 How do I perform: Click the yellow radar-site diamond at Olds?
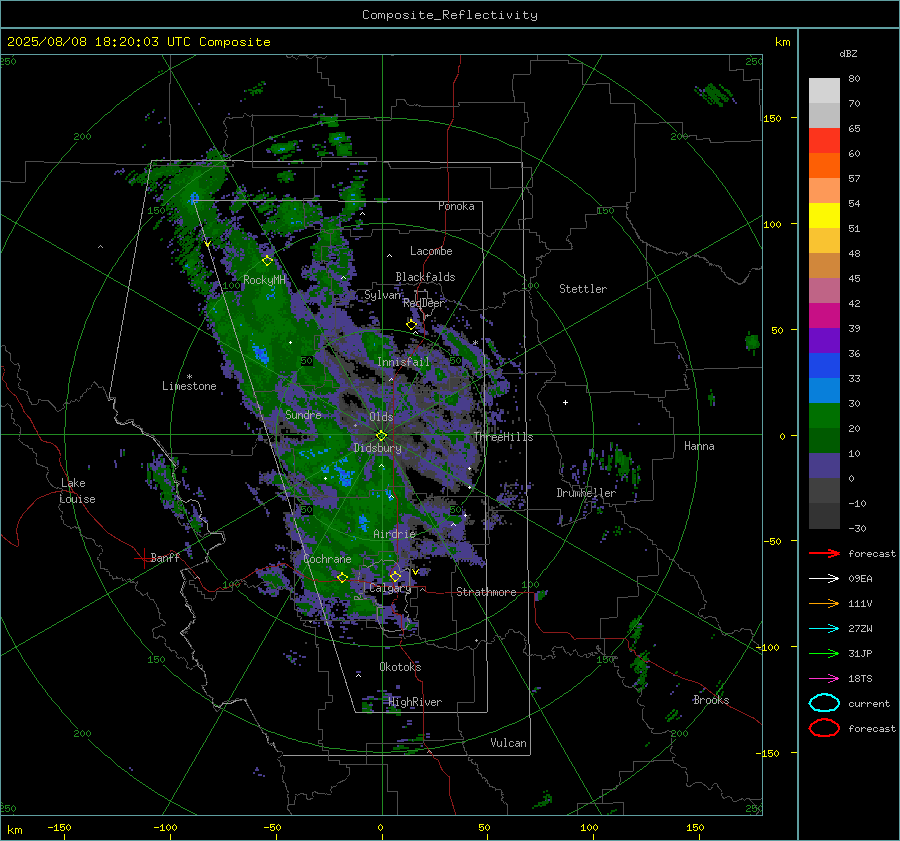[381, 436]
